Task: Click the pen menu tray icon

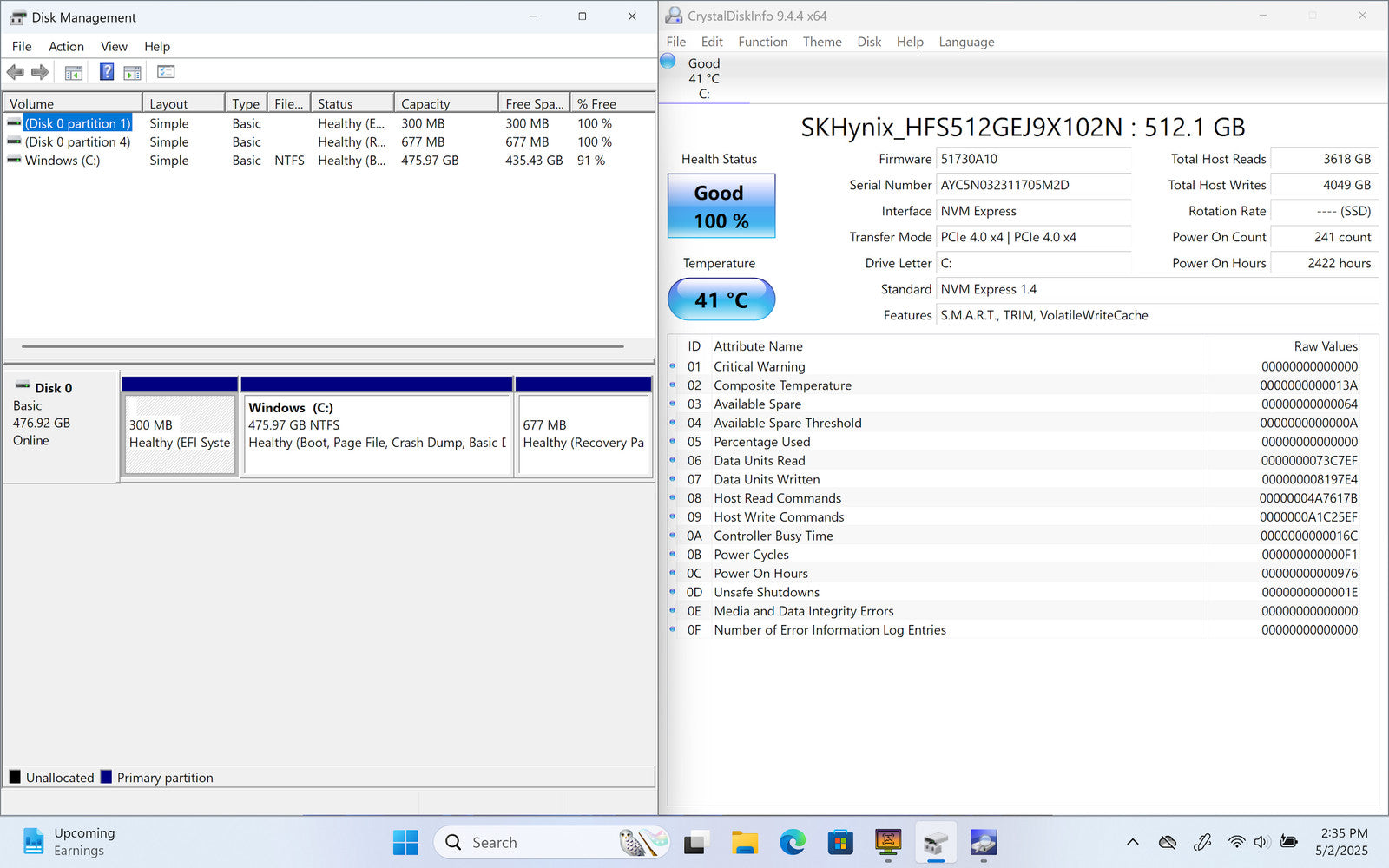Action: pyautogui.click(x=1202, y=842)
